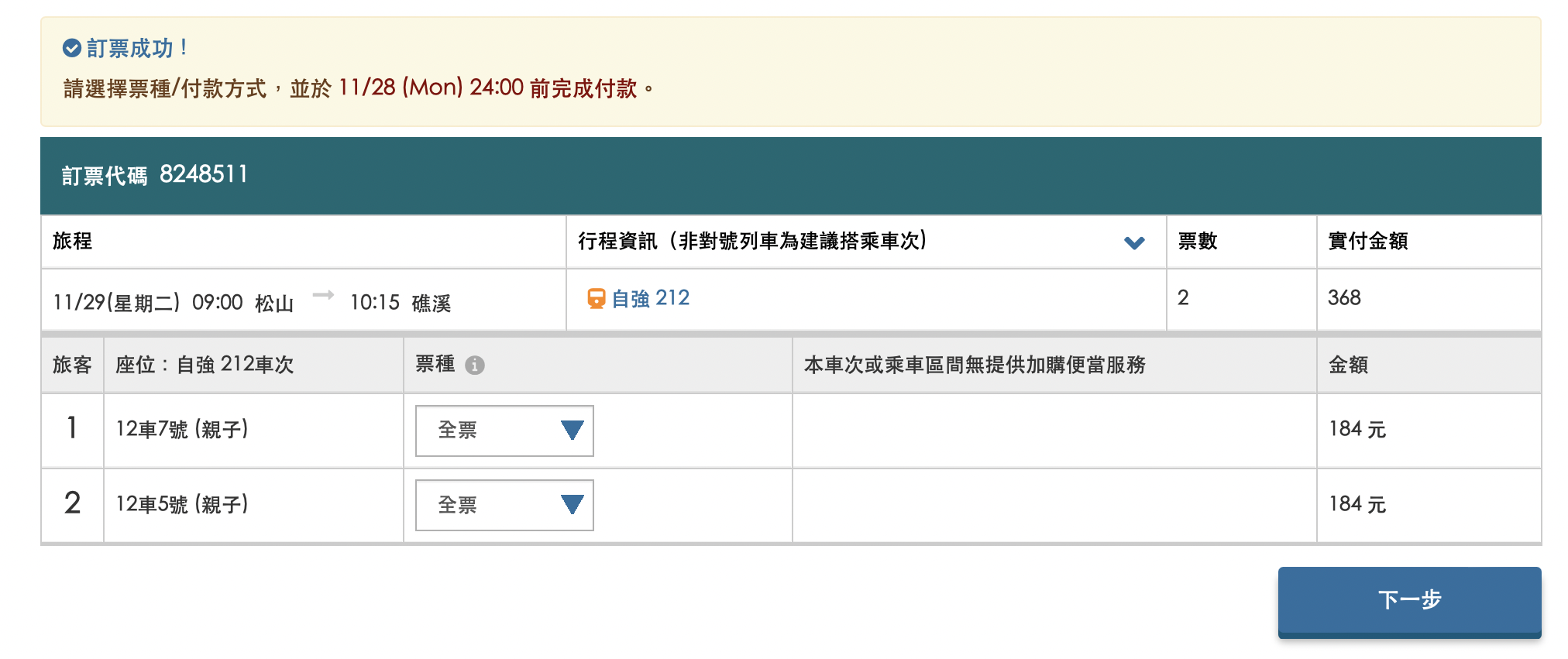Click seat 12車5號 (親子) cell
Screen dimensions: 1568x659
pos(182,505)
